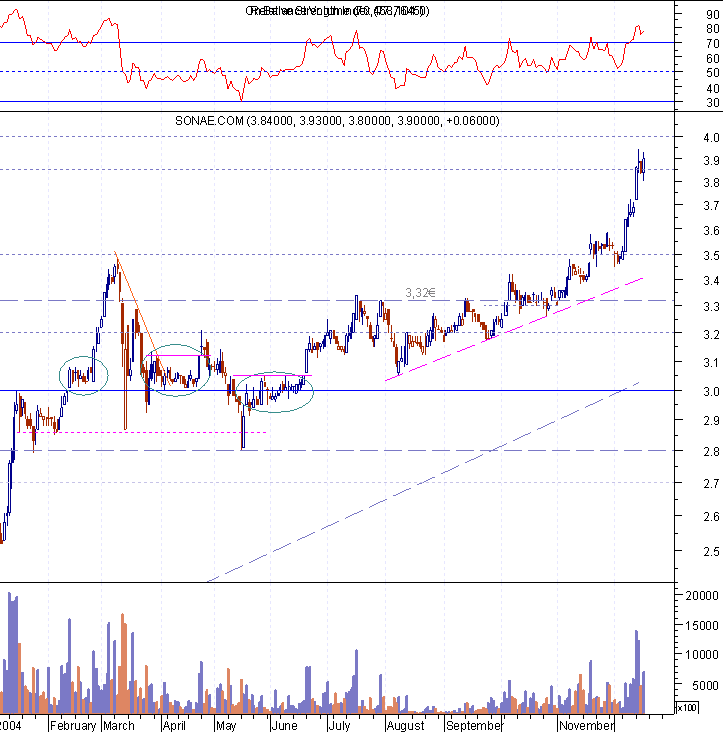Click the July label on the time axis
The height and width of the screenshot is (732, 723).
(x=339, y=725)
